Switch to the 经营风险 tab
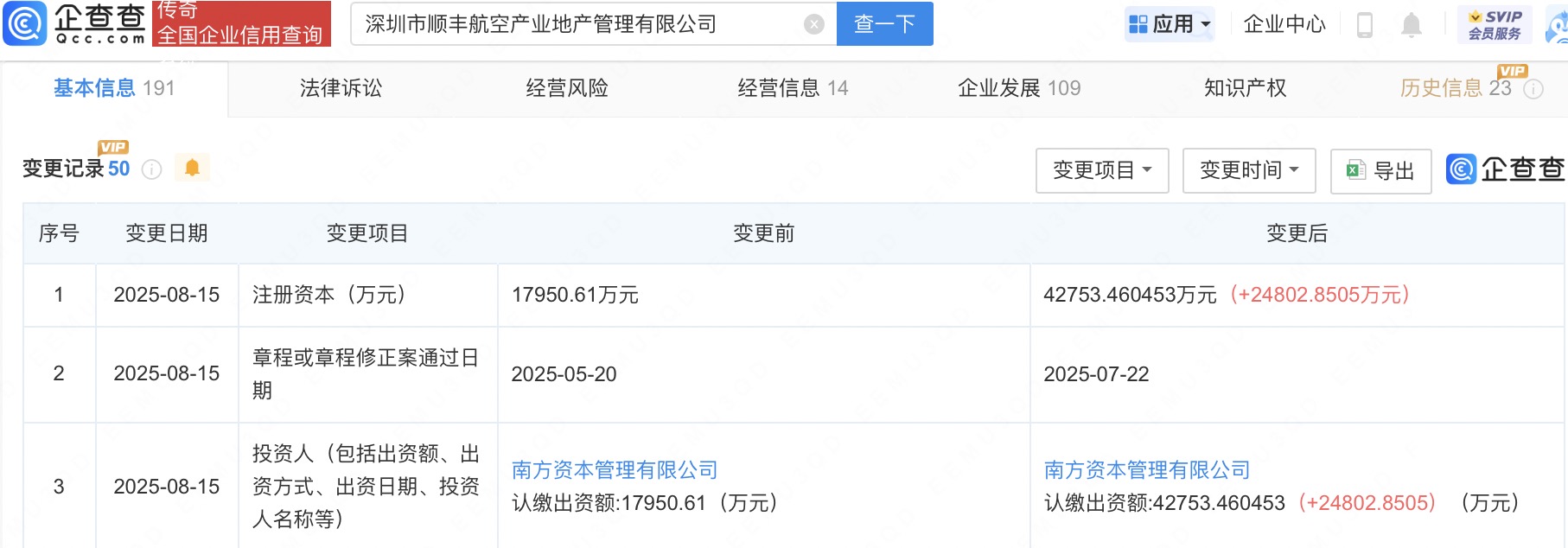 567,88
